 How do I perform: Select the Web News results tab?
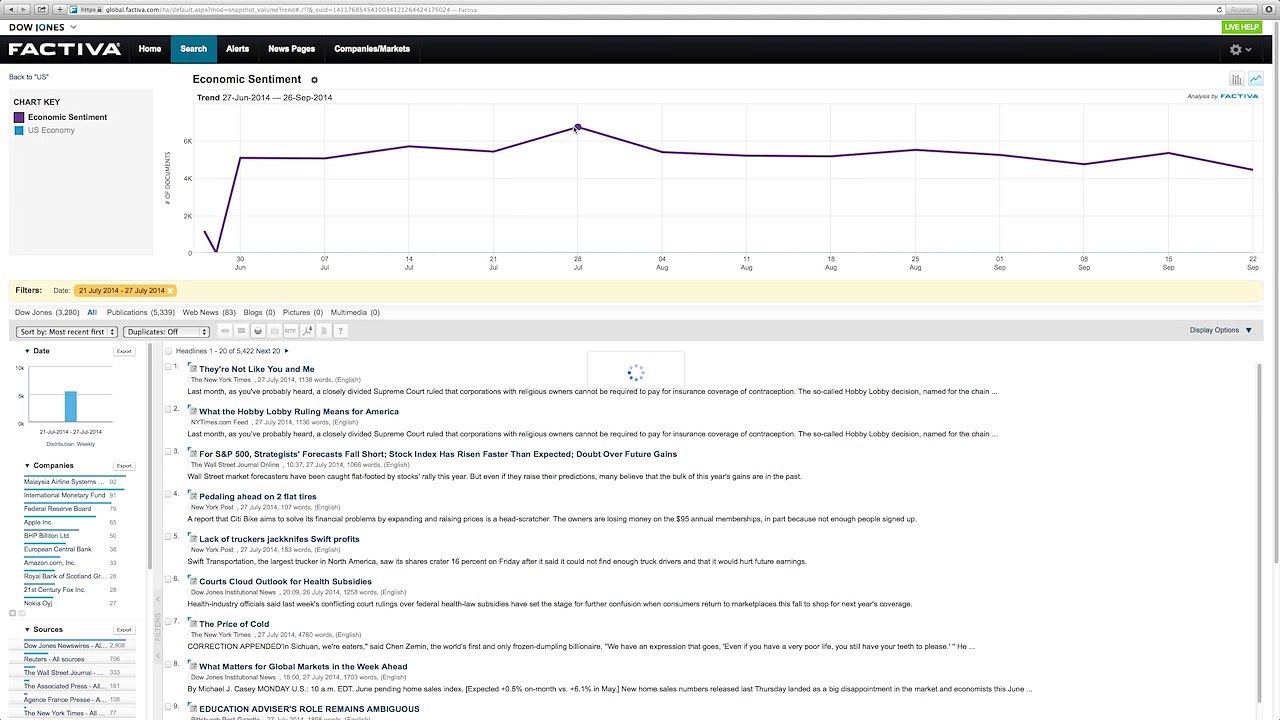[x=209, y=312]
